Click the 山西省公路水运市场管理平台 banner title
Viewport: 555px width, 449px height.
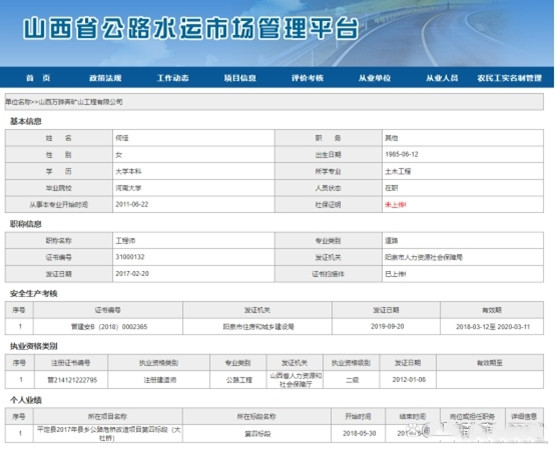coord(191,28)
